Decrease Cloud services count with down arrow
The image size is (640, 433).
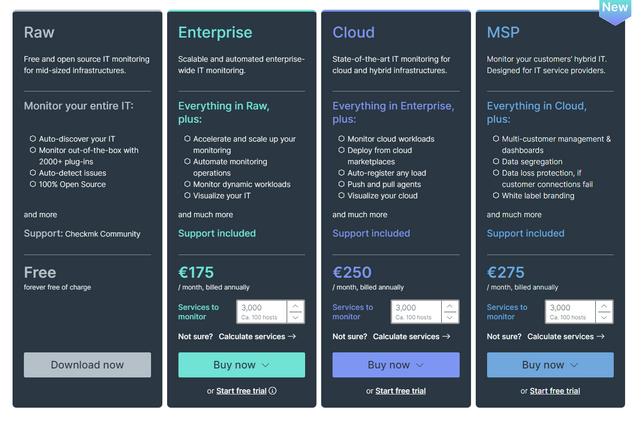[450, 317]
